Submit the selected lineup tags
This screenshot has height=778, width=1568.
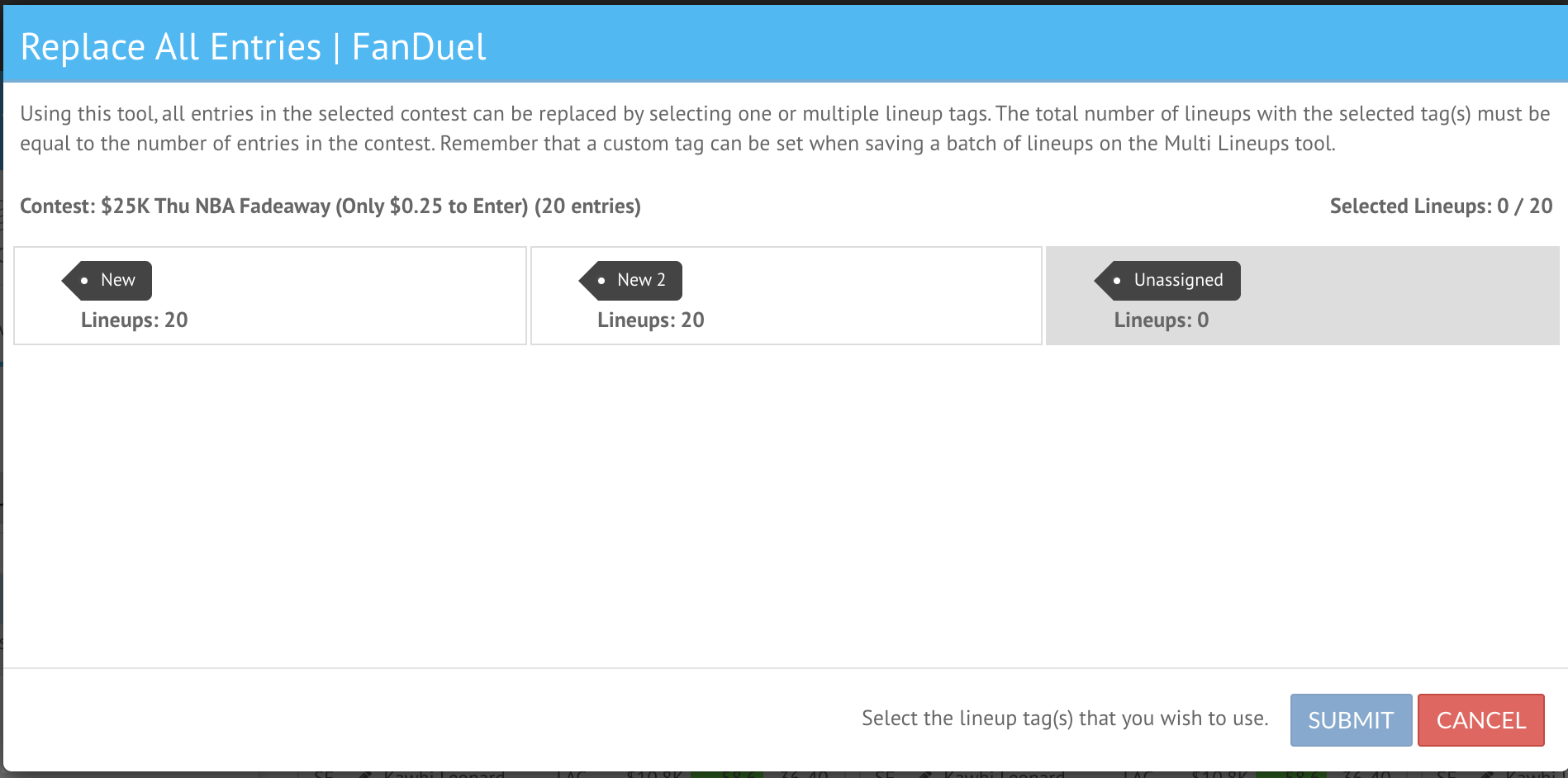click(1351, 720)
